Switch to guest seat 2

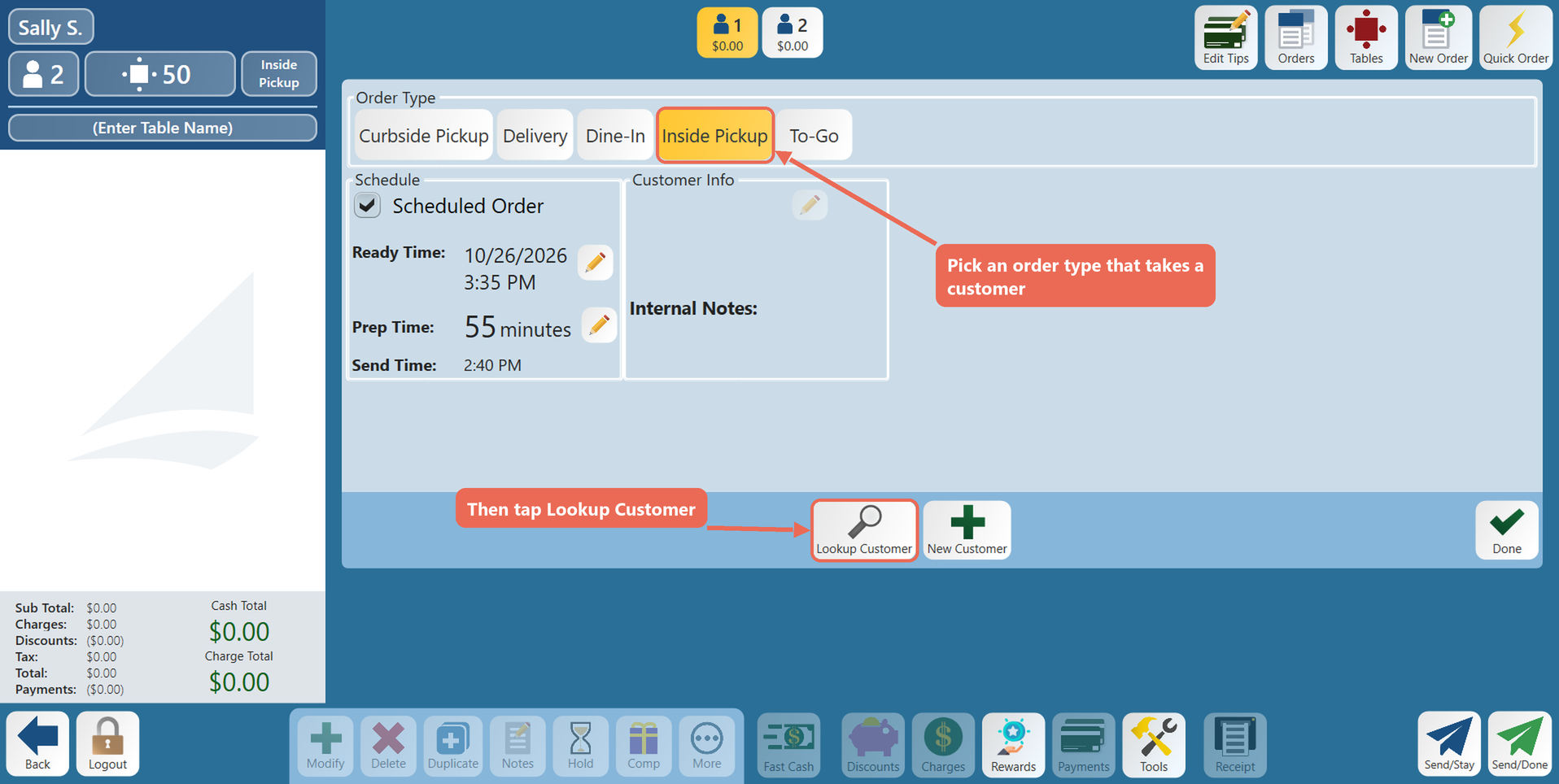[793, 33]
